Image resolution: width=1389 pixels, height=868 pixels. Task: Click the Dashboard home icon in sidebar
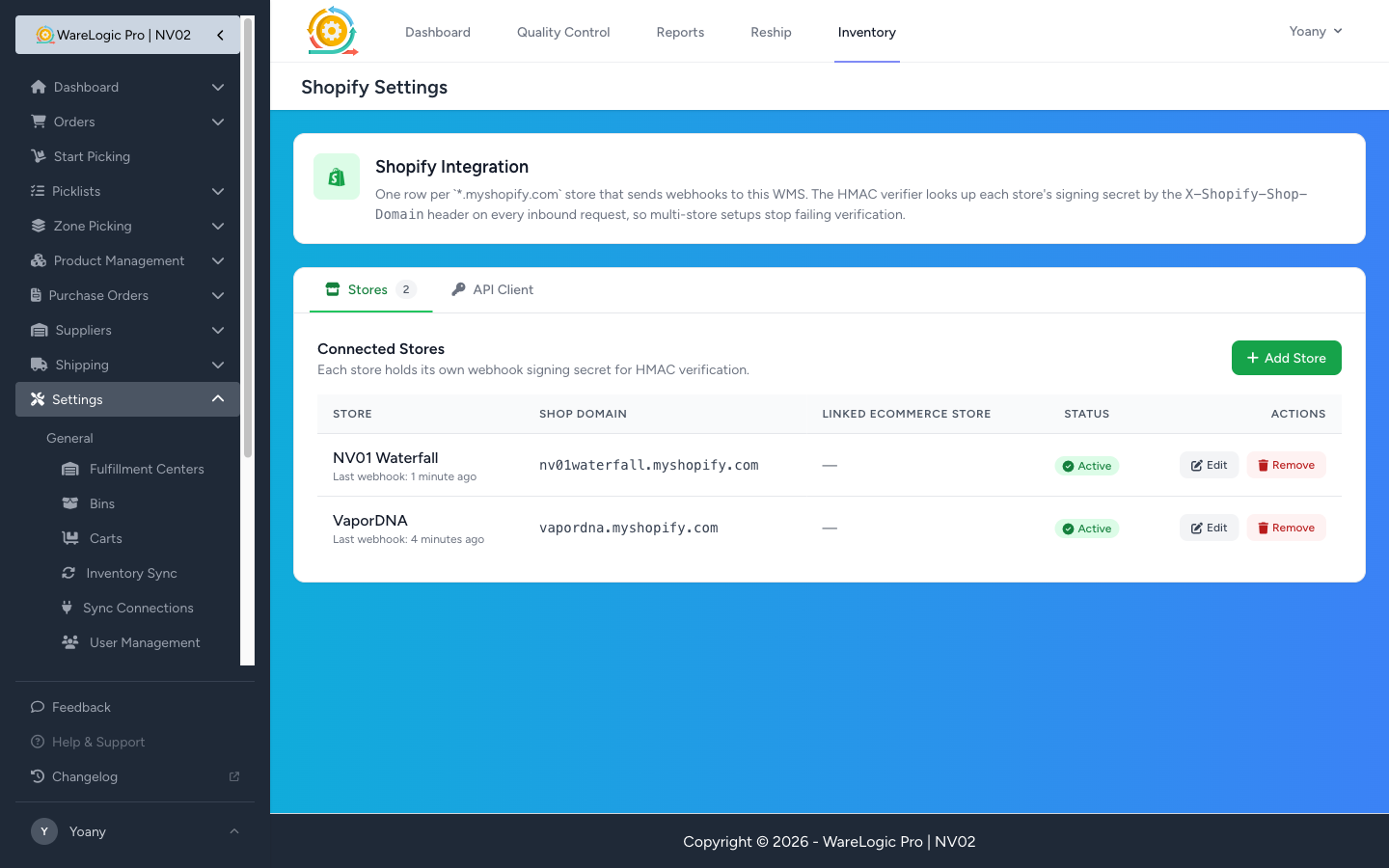[39, 87]
